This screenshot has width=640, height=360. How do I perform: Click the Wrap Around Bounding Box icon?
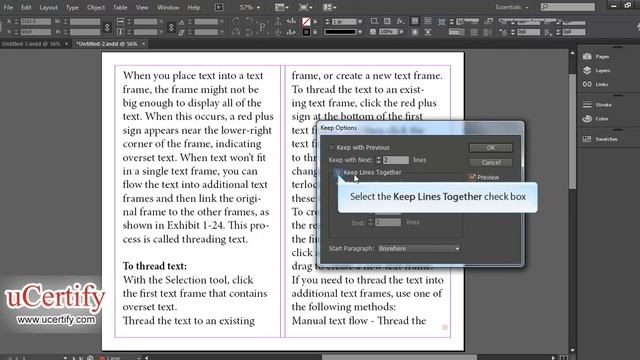[427, 21]
